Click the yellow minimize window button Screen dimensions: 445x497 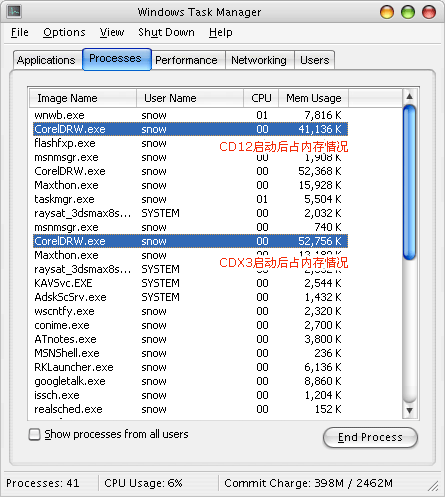point(387,12)
